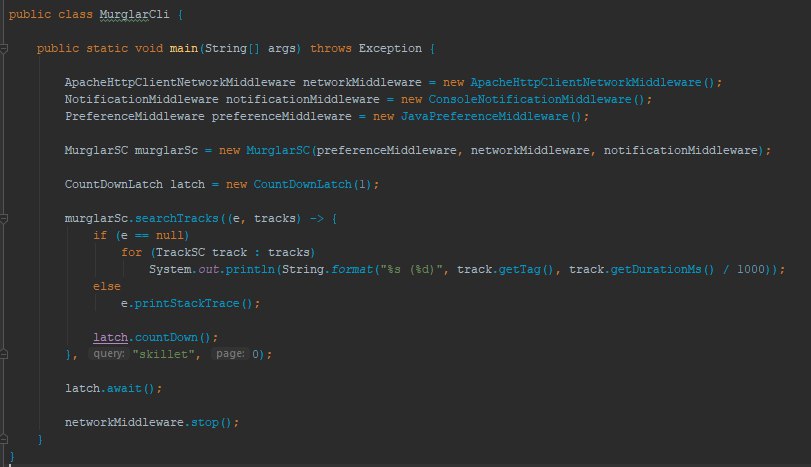Viewport: 811px width, 467px height.
Task: Toggle fold marker at lambda closing brace
Action: click(x=4, y=354)
